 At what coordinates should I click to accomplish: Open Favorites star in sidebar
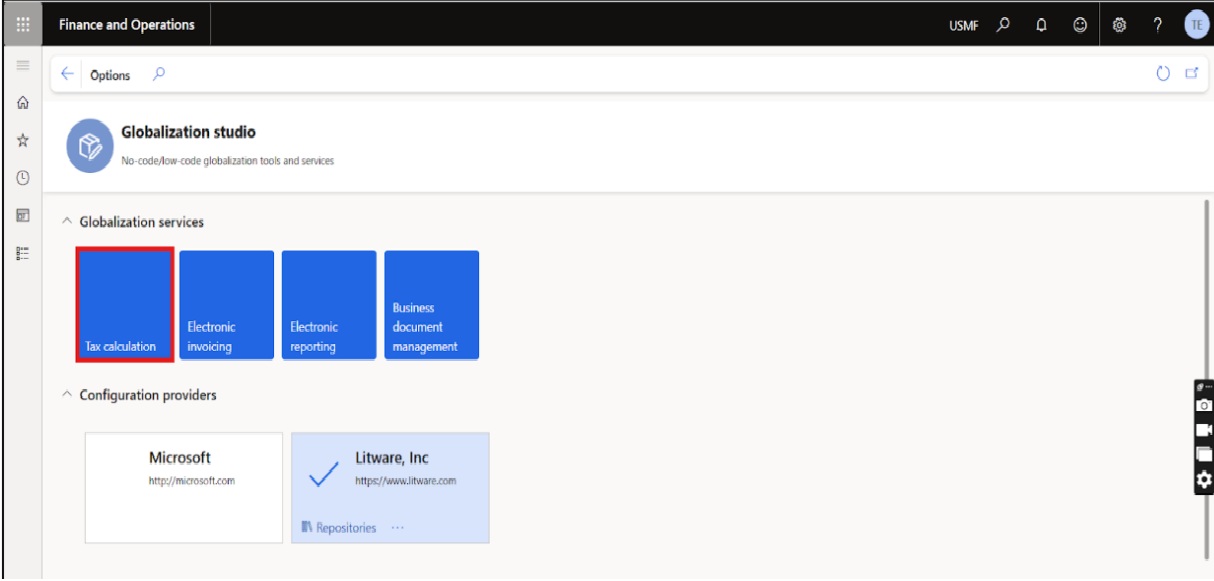22,141
